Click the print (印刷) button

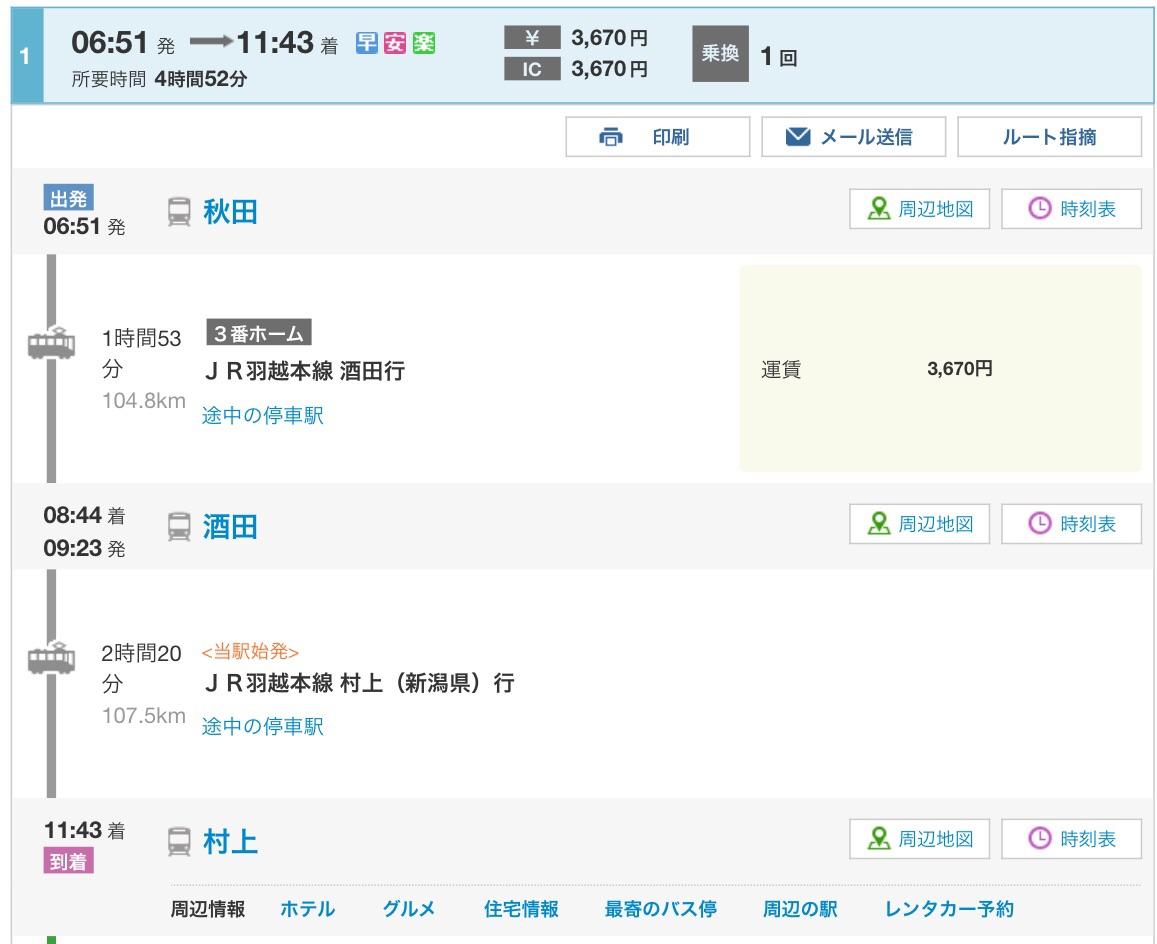click(x=657, y=137)
